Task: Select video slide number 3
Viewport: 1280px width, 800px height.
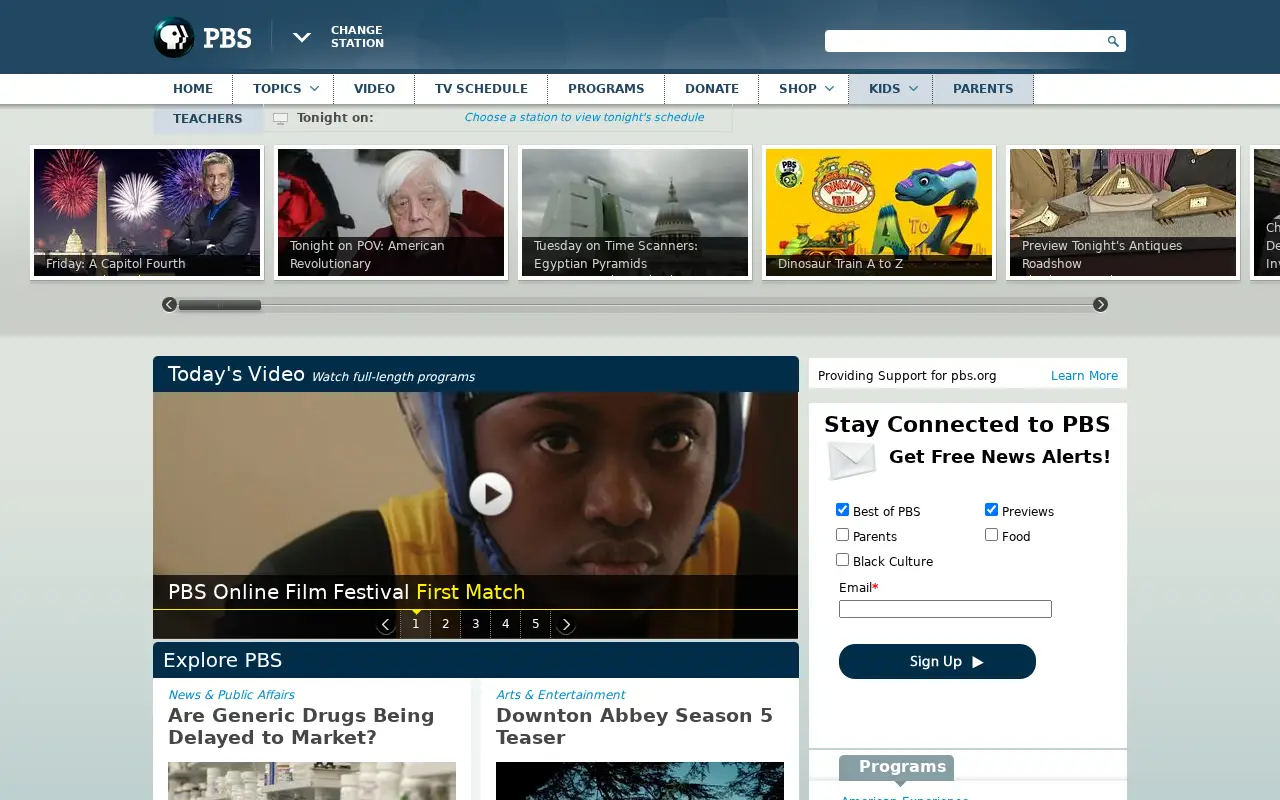Action: pyautogui.click(x=475, y=624)
